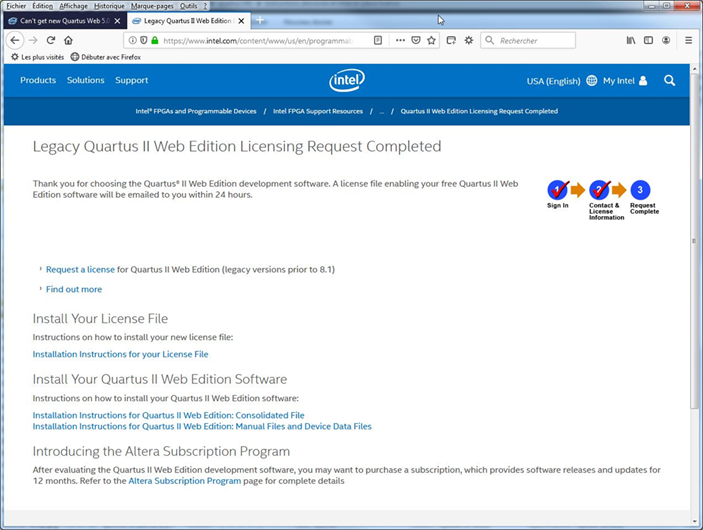Expand the Products menu in Intel header
The height and width of the screenshot is (530, 703).
pyautogui.click(x=38, y=80)
